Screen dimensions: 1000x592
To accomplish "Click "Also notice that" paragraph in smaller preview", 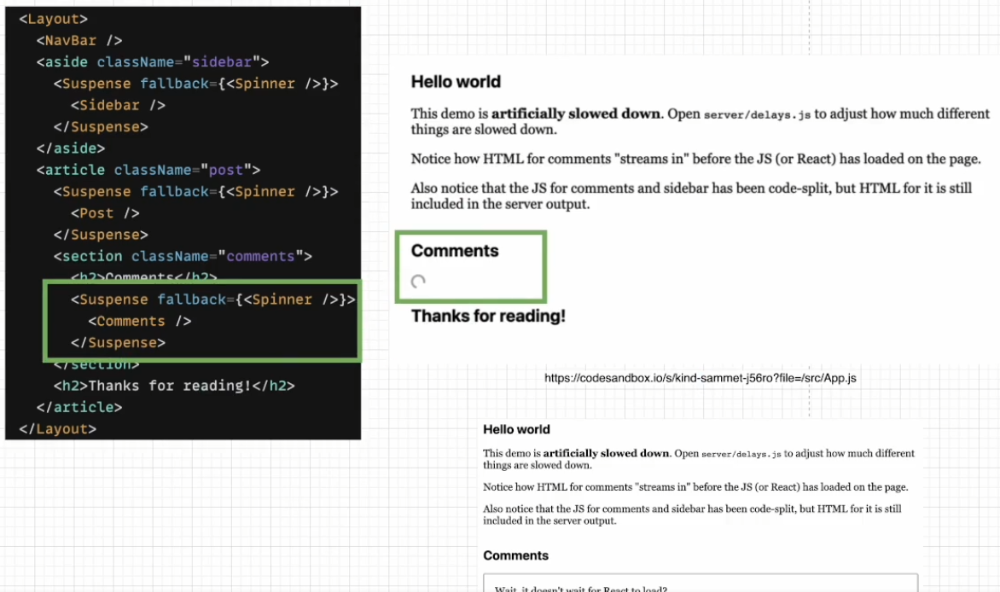I will (692, 515).
